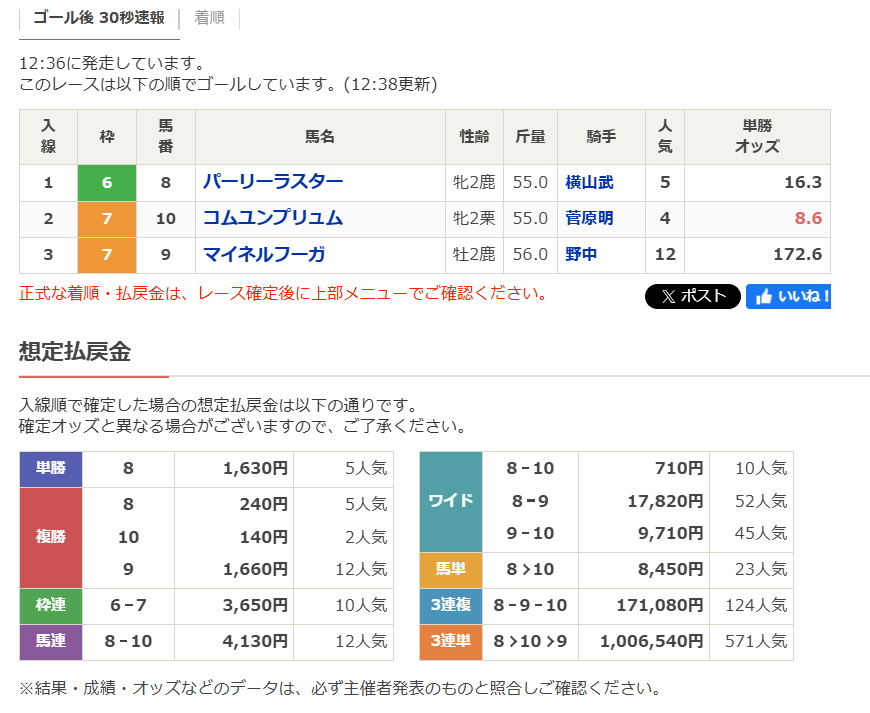870x713 pixels.
Task: Click the 斤量 value 56.0
Action: 530,254
